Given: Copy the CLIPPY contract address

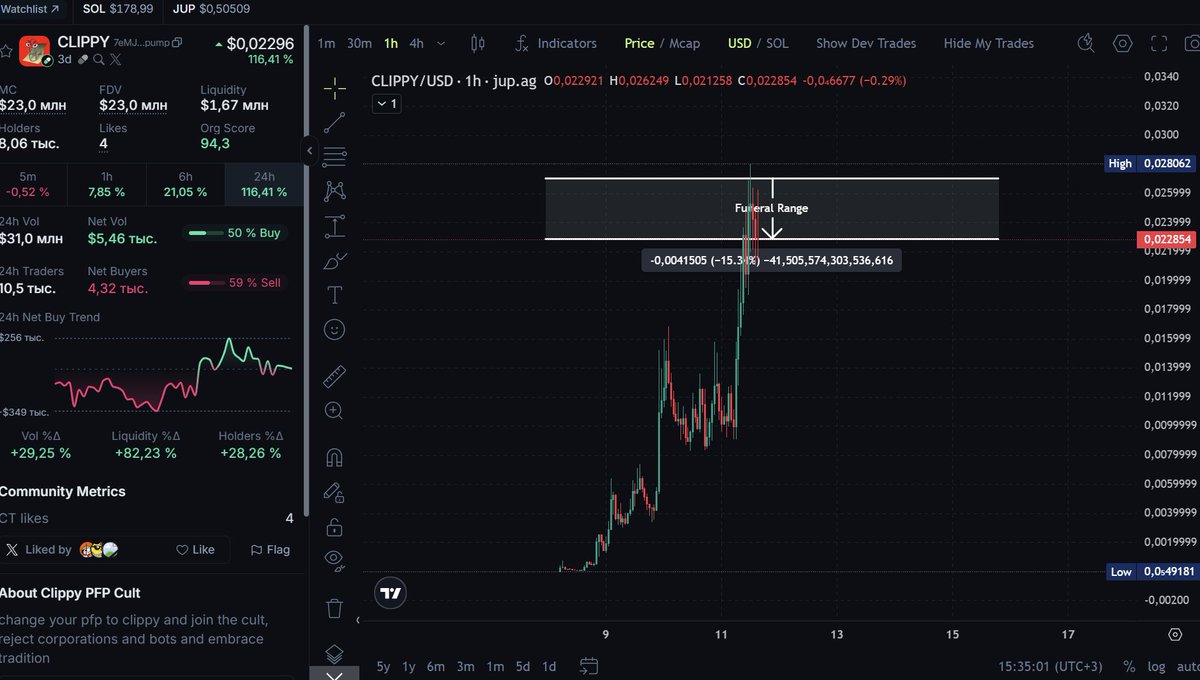Looking at the screenshot, I should (177, 43).
